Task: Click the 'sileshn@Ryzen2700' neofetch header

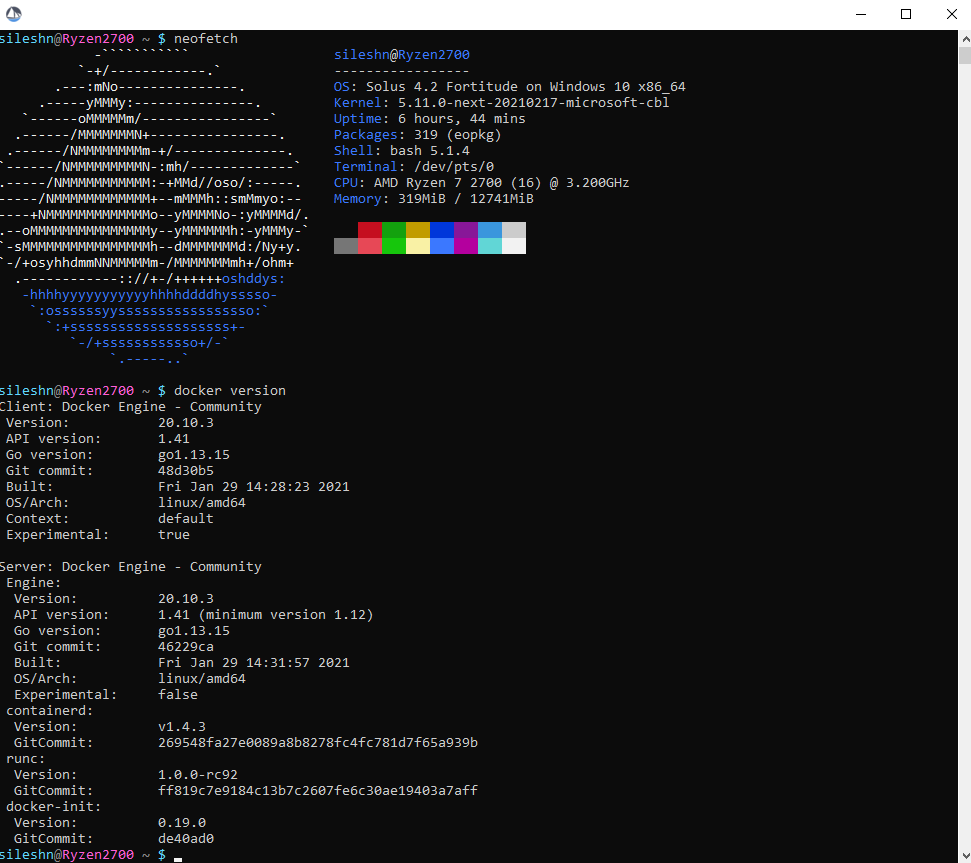Action: point(402,54)
